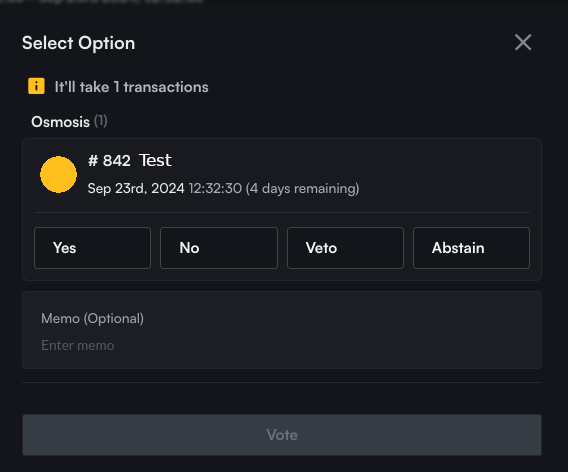Click the Enter memo input field
568x472 pixels.
pos(282,345)
